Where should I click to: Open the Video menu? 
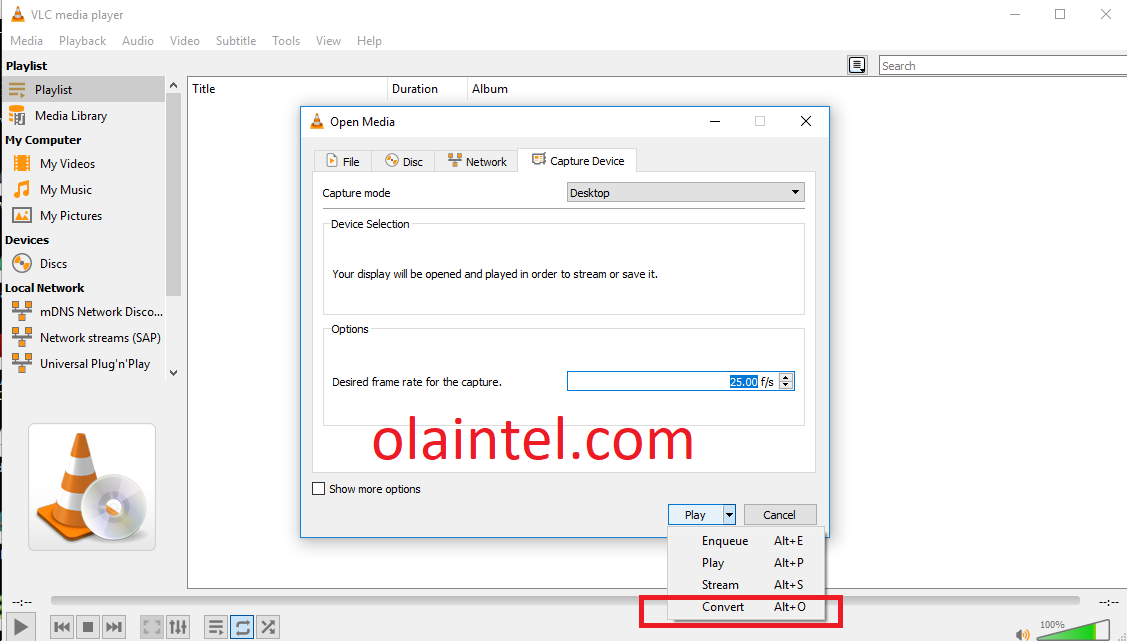tap(185, 41)
